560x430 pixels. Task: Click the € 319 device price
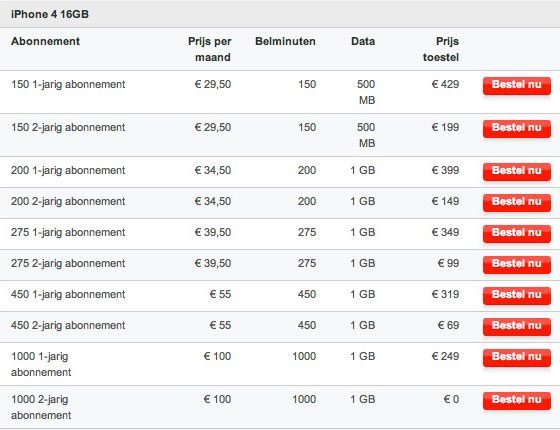pyautogui.click(x=445, y=295)
